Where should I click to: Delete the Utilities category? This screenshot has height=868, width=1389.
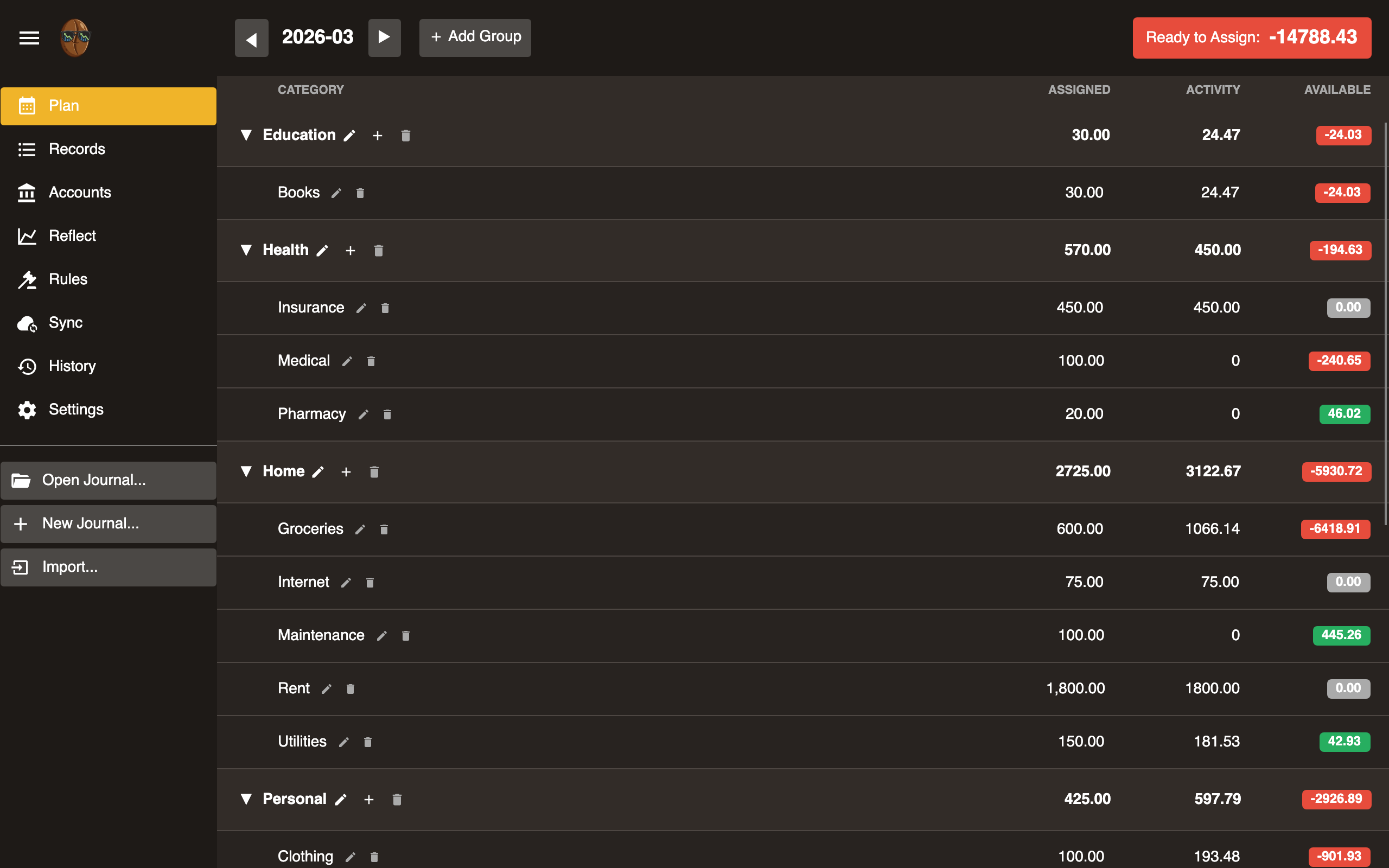[x=368, y=742]
